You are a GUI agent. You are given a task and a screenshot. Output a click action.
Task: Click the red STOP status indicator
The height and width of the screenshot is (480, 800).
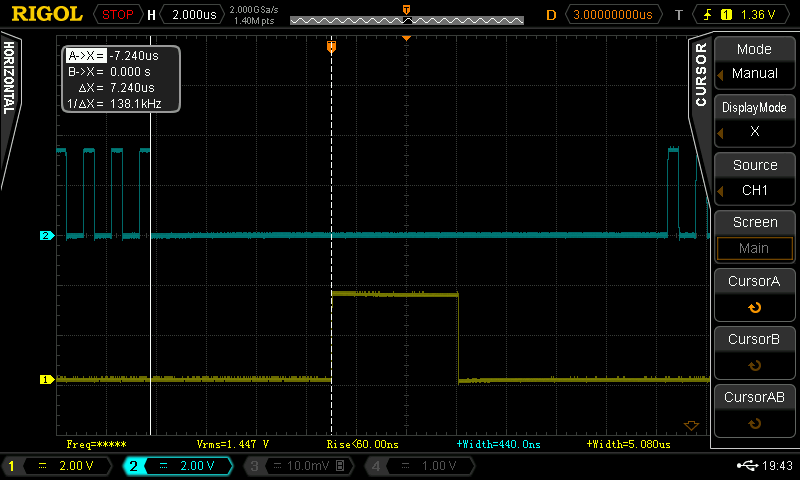[x=117, y=14]
